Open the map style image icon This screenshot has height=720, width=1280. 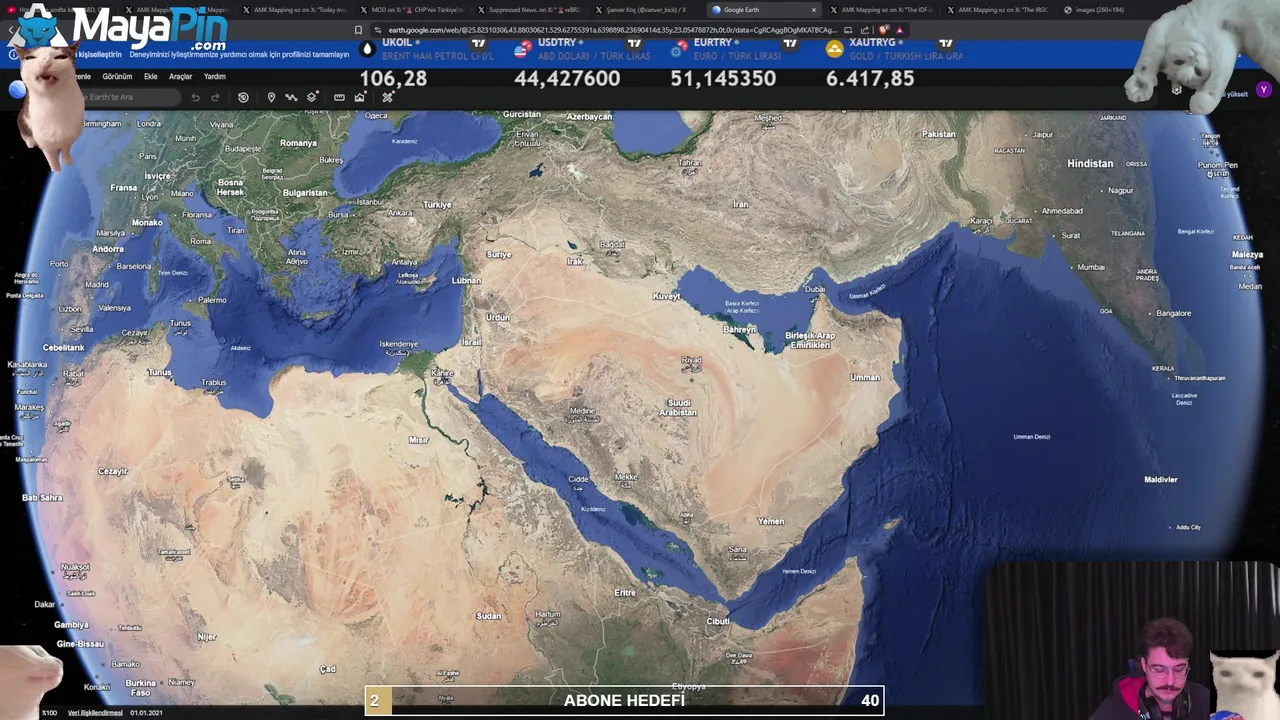click(359, 97)
